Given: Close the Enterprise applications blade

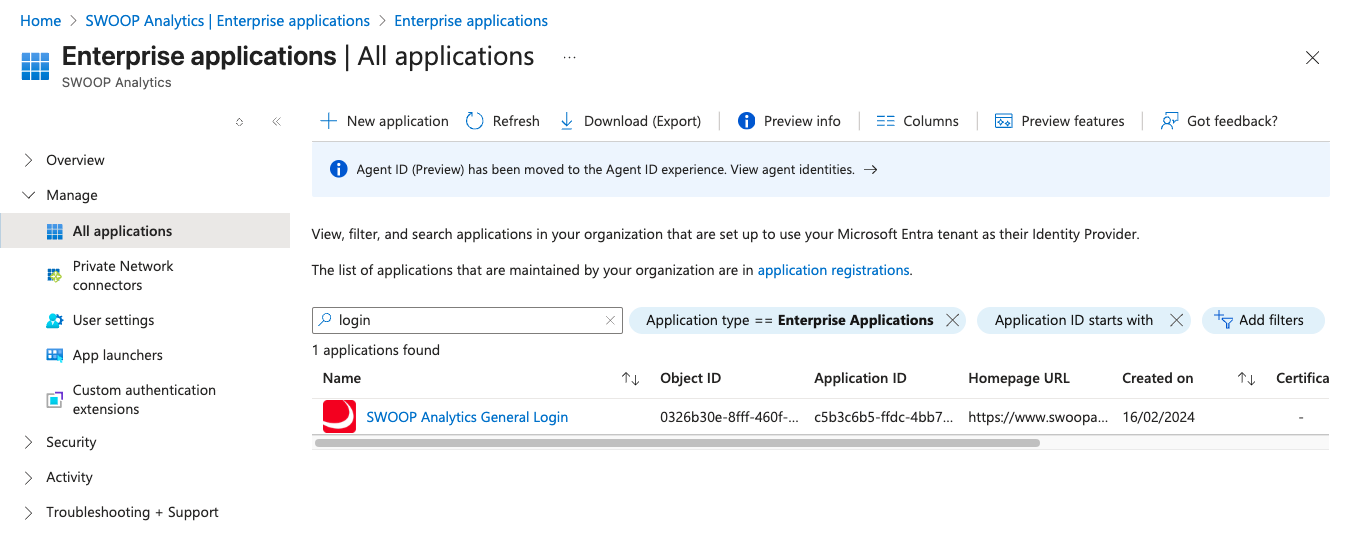Looking at the screenshot, I should click(1313, 58).
